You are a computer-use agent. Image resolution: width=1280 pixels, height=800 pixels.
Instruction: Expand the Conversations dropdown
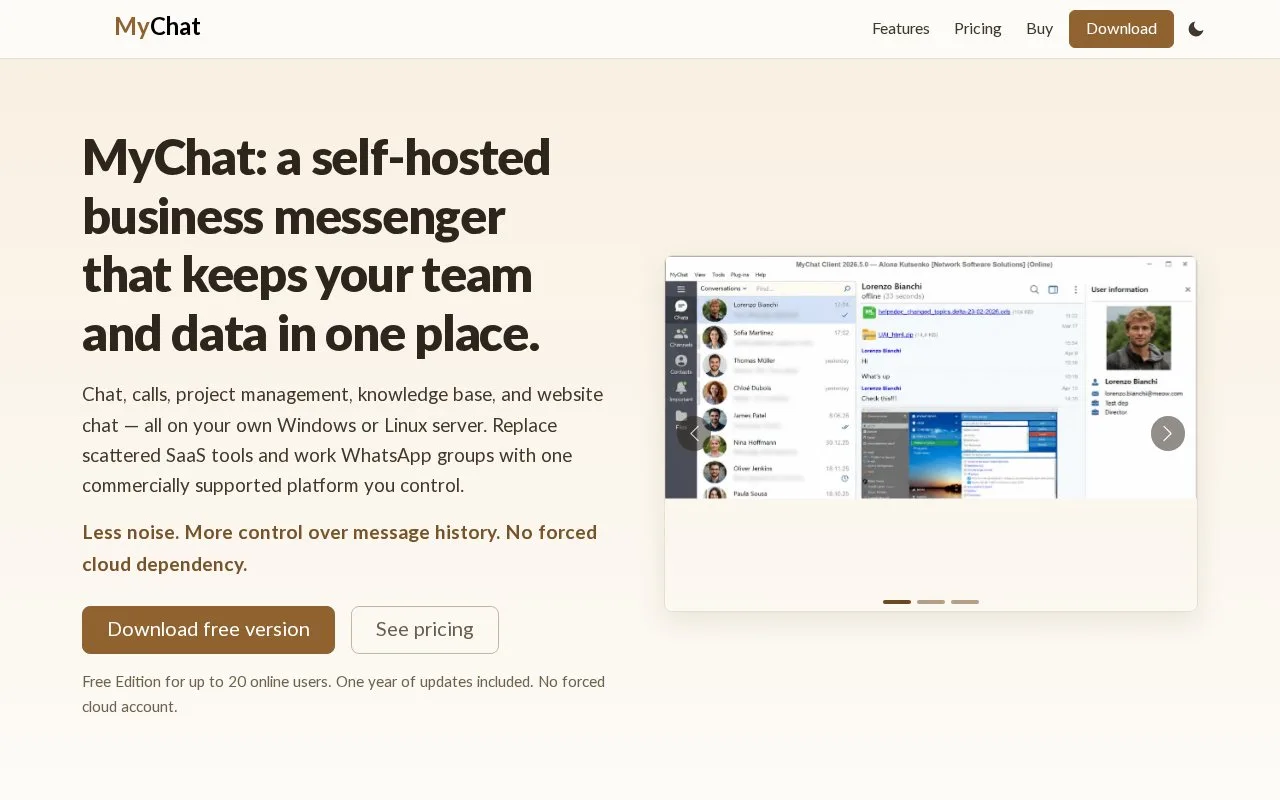pos(724,288)
